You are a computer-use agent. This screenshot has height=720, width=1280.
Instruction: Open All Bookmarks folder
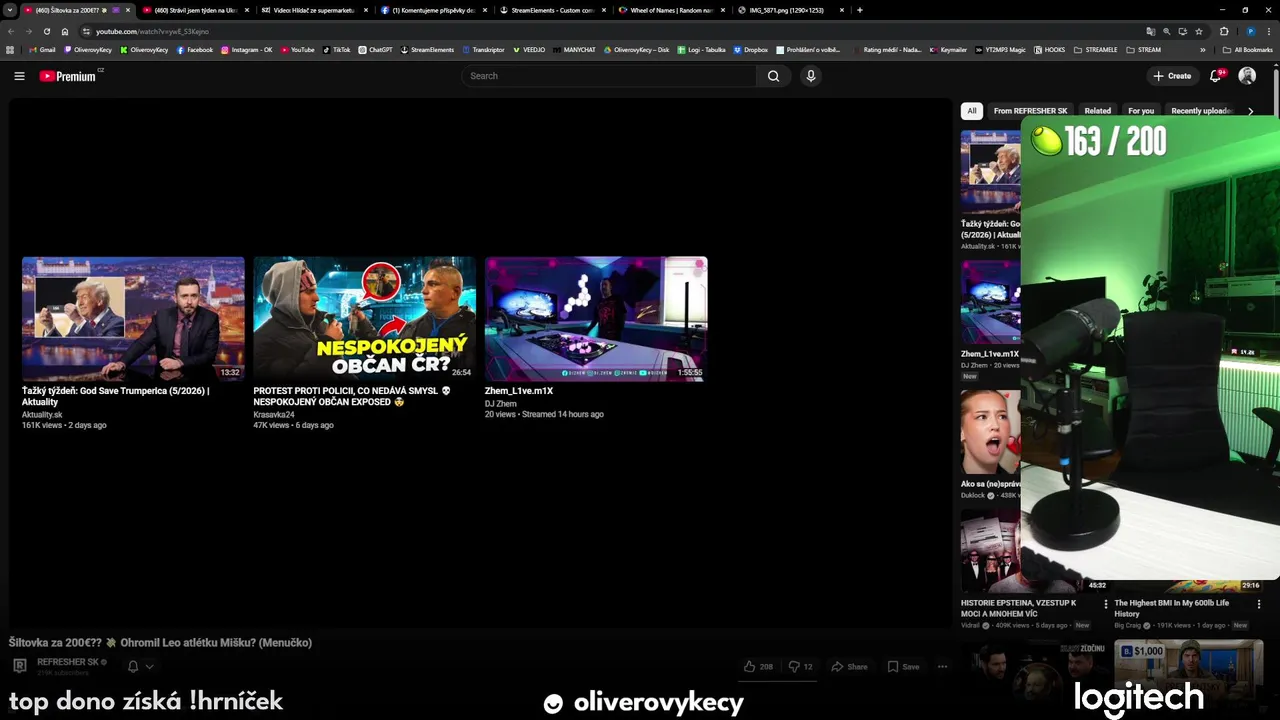click(1248, 49)
